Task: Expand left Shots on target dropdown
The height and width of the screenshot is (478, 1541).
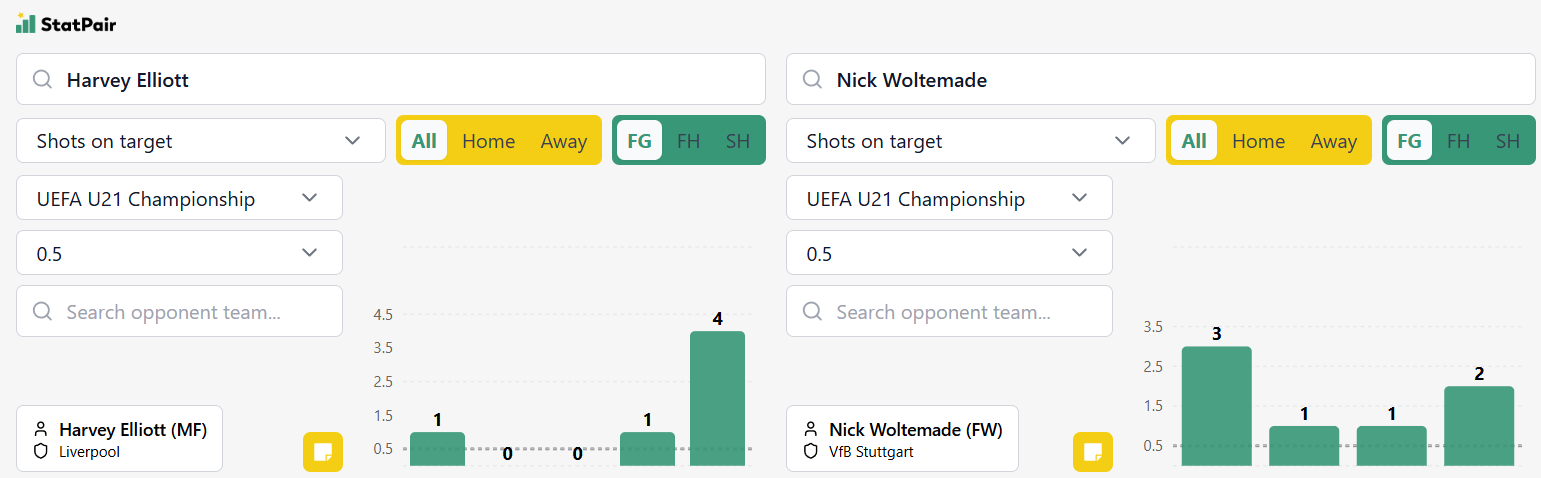Action: point(201,141)
